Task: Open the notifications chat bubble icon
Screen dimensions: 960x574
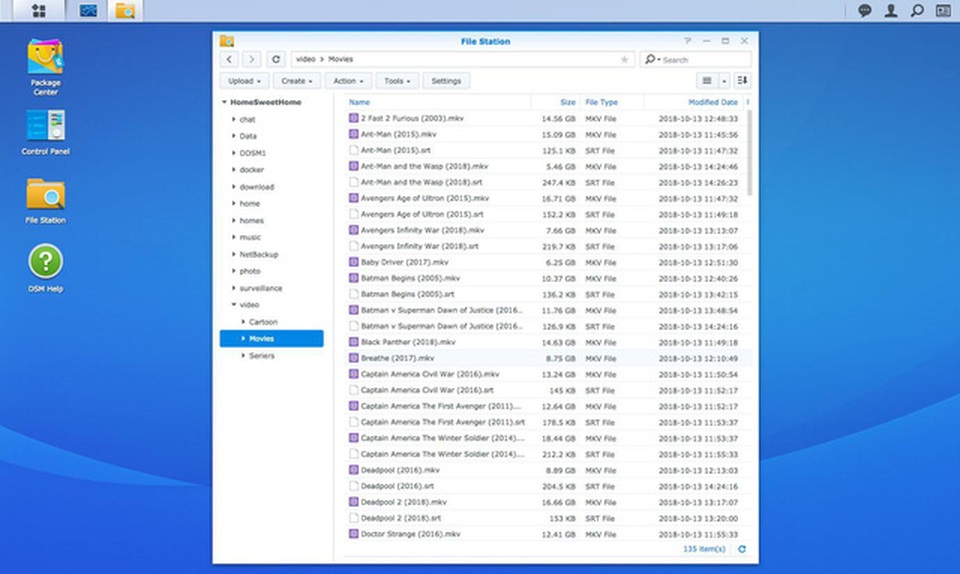Action: click(864, 10)
